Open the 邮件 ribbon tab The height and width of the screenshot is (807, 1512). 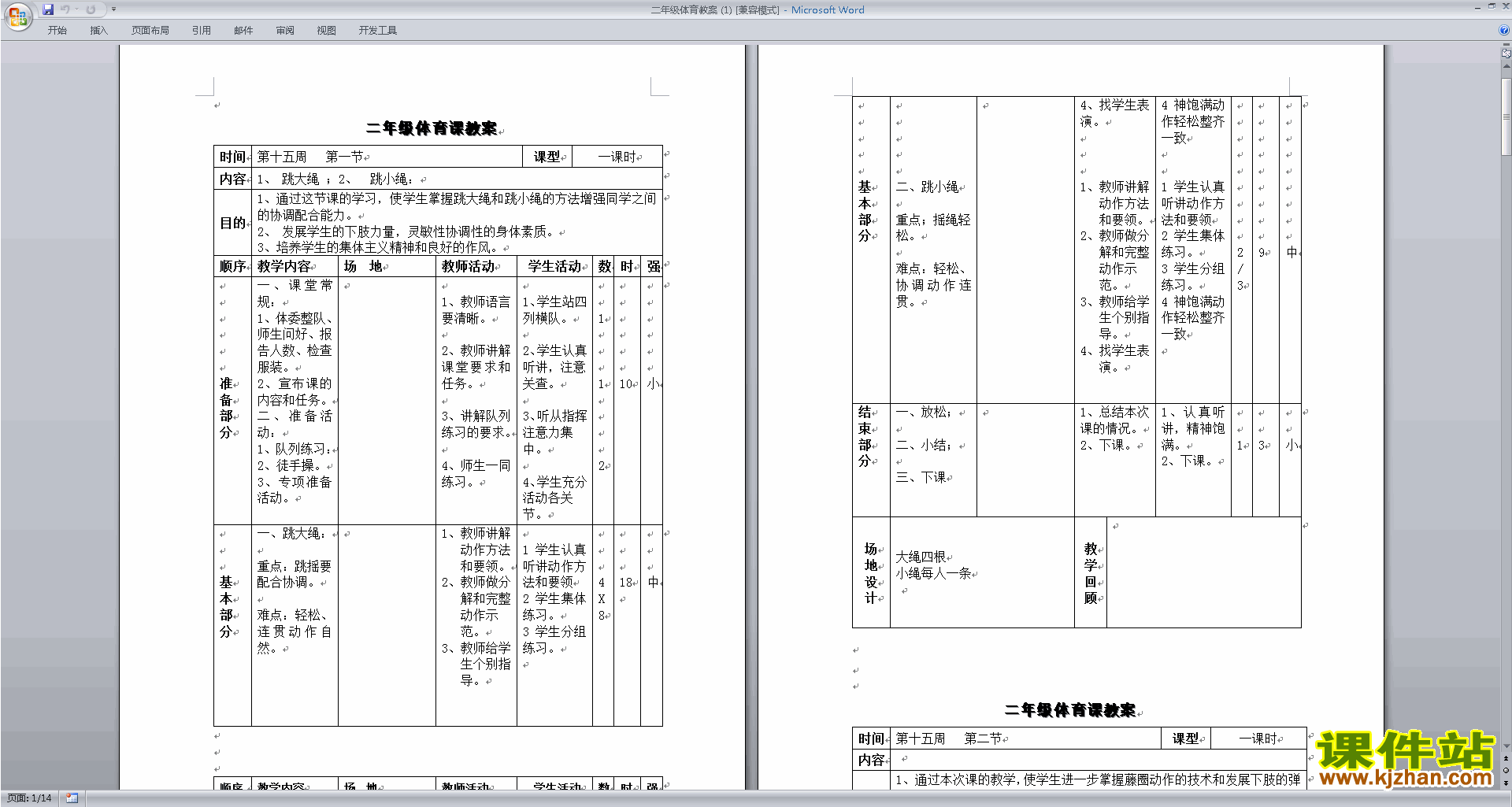pos(243,30)
